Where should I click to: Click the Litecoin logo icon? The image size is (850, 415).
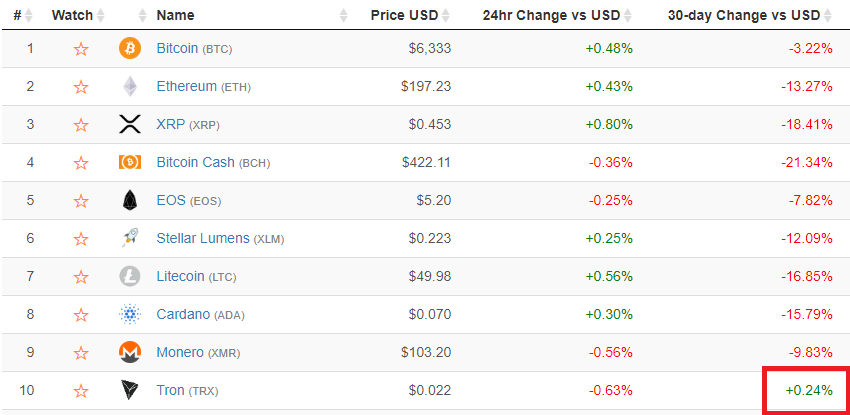pos(130,276)
